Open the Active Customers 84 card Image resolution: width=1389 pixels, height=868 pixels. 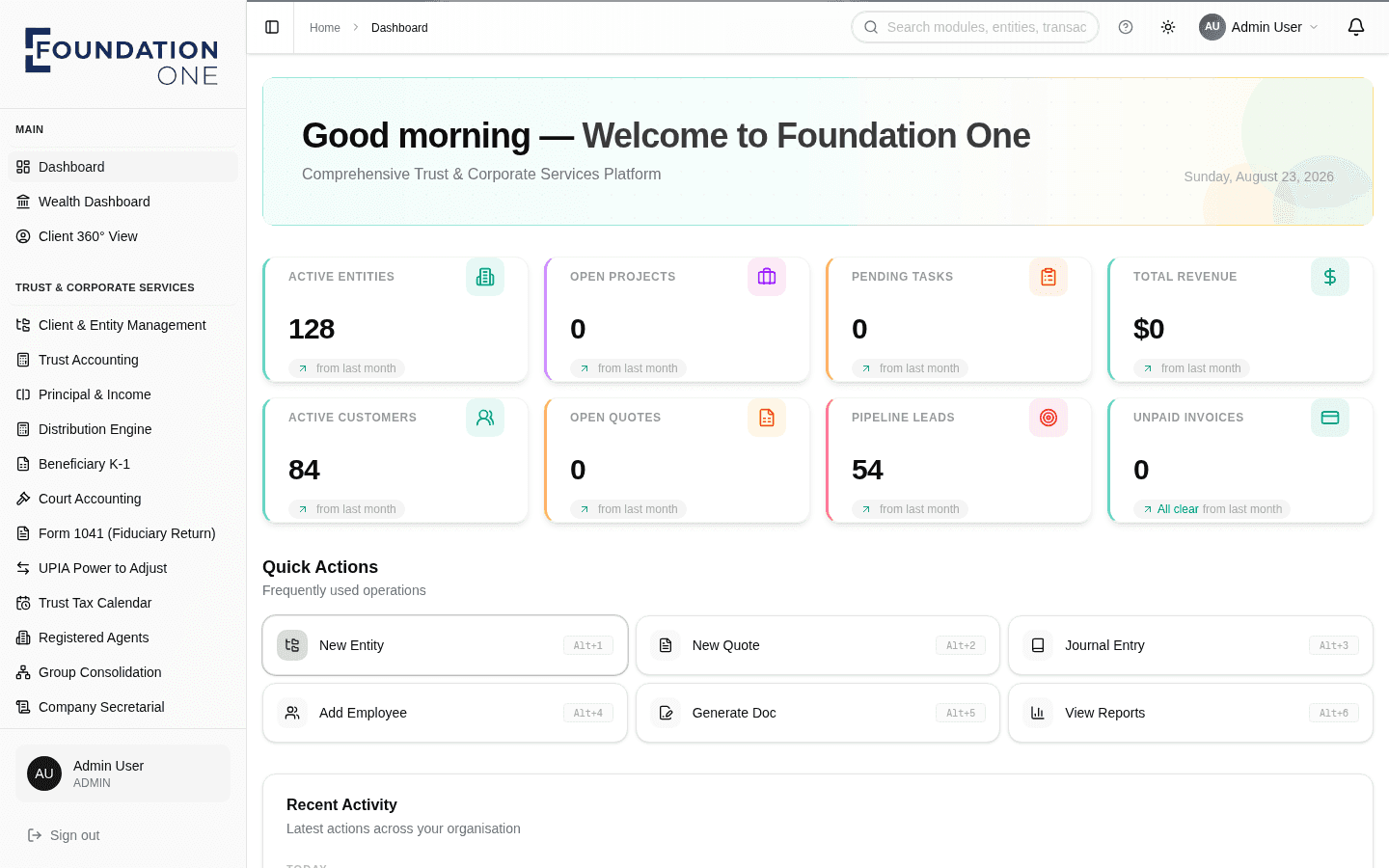tap(395, 460)
